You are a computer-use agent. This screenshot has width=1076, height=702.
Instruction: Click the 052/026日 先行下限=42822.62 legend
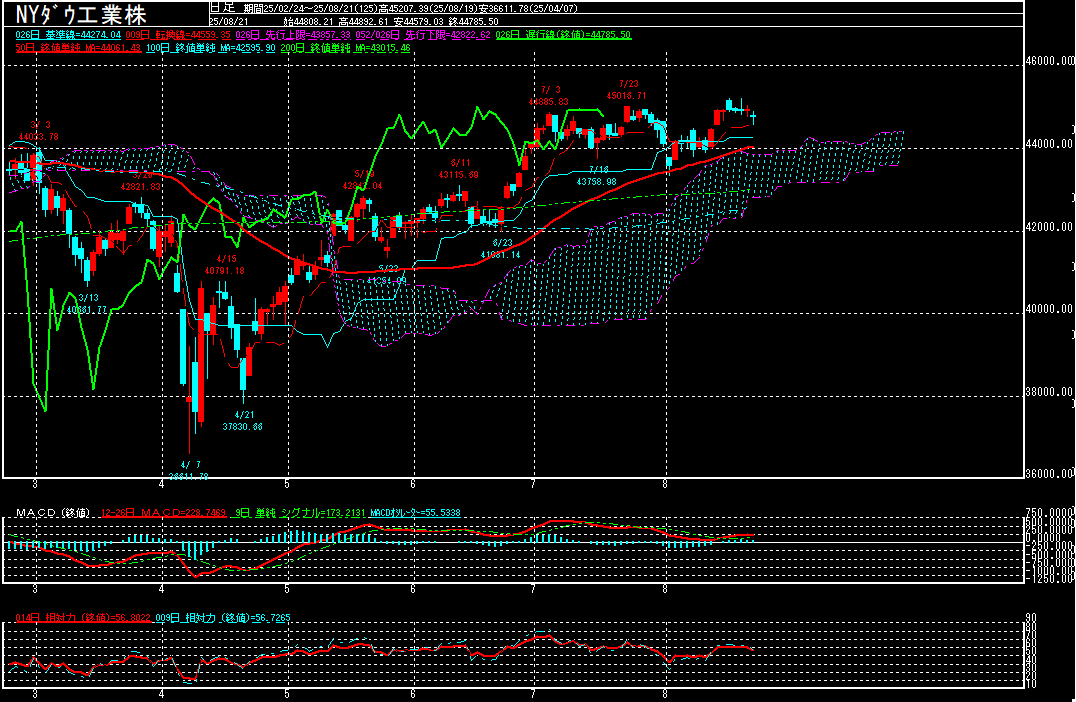tap(423, 35)
